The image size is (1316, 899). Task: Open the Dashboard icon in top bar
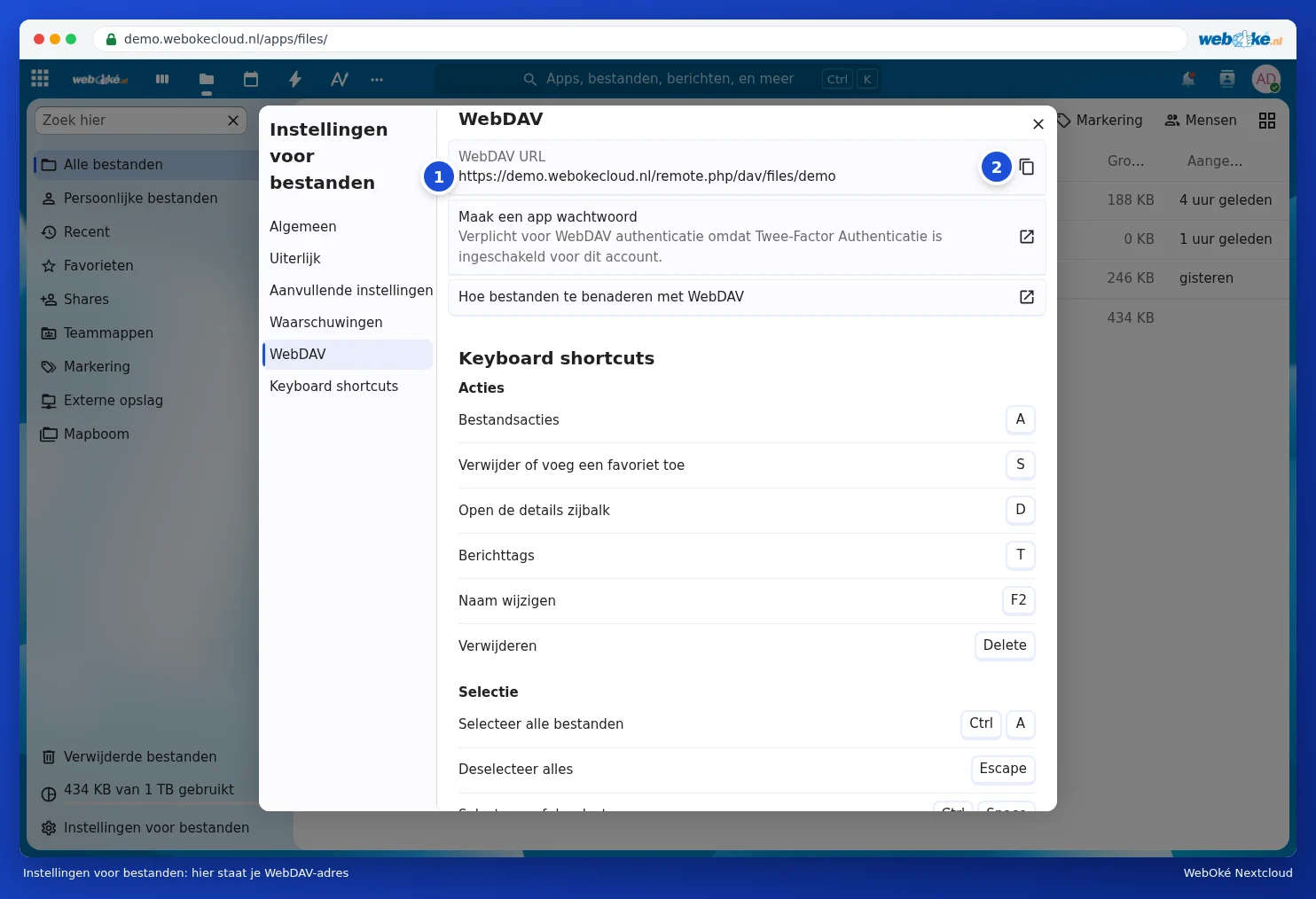[162, 79]
